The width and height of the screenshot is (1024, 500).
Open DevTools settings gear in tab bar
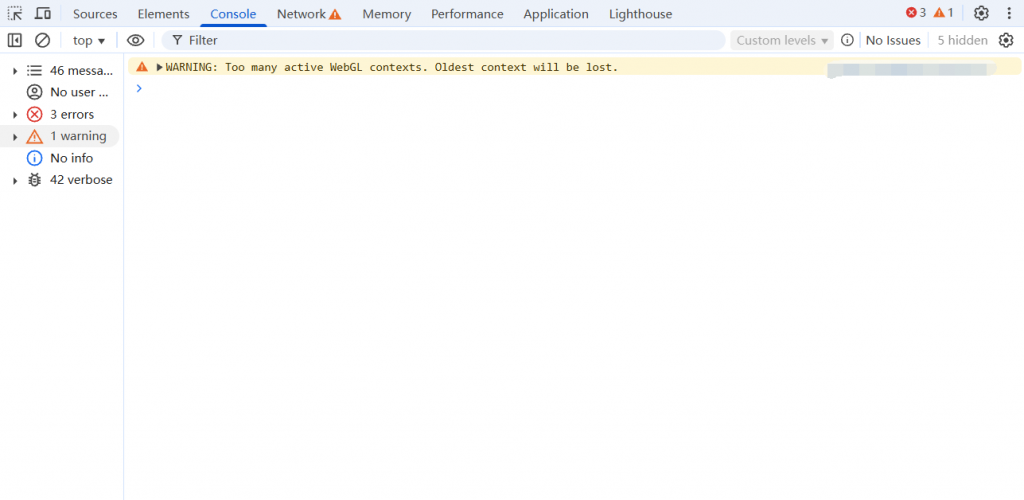coord(981,13)
